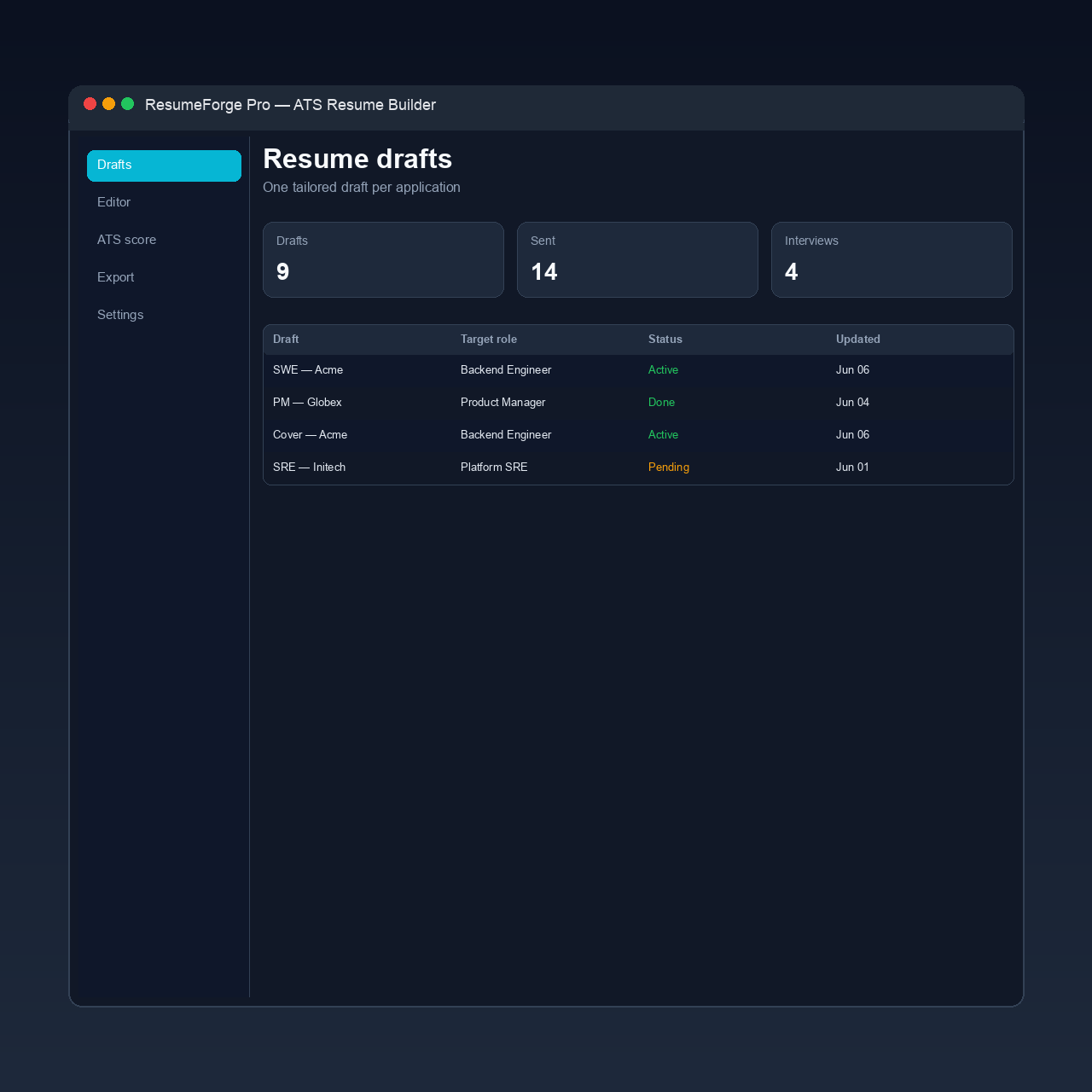Select the Interviews count card
The width and height of the screenshot is (1092, 1092).
(x=892, y=260)
